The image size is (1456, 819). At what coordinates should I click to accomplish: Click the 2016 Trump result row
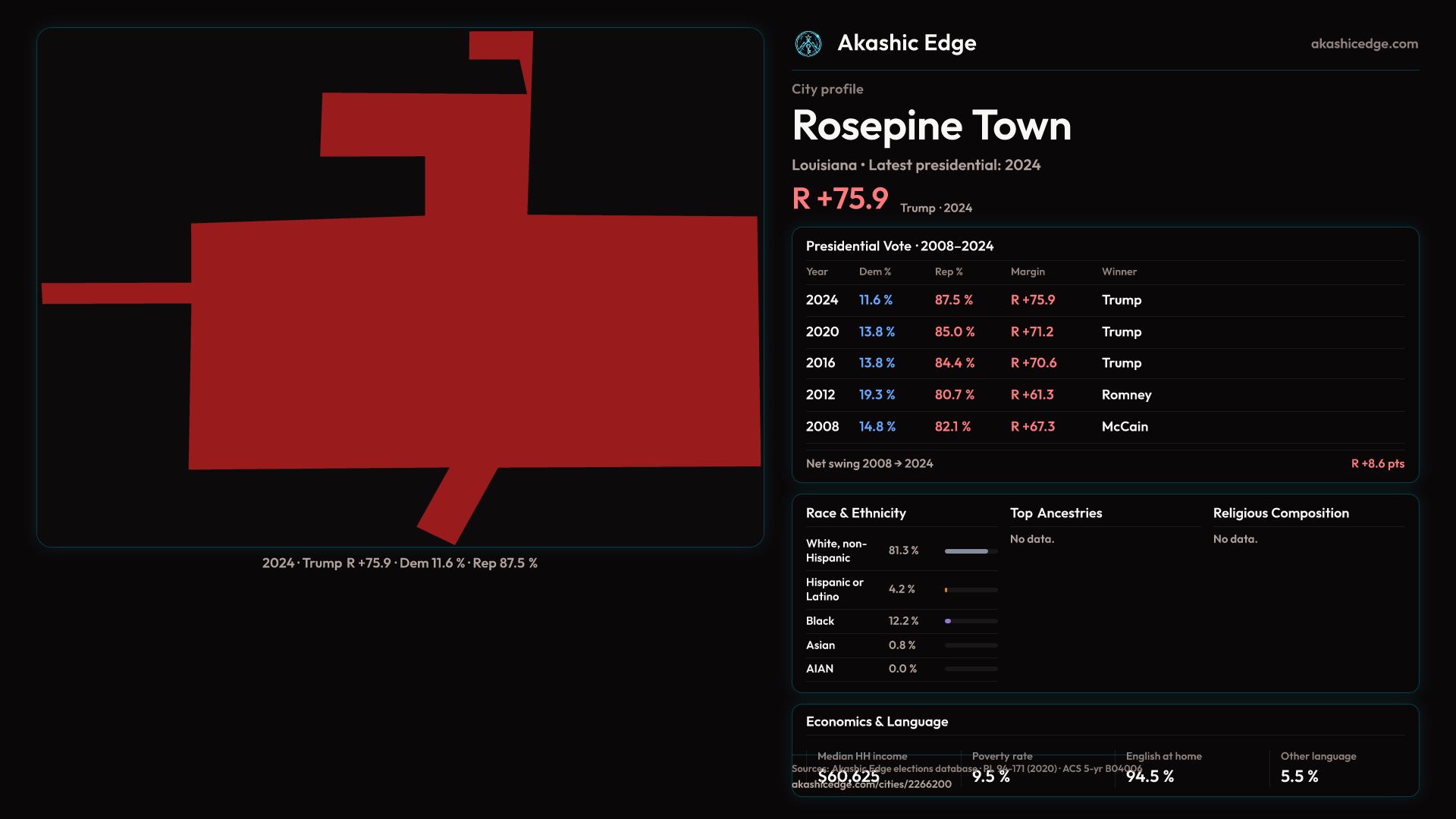[1104, 363]
